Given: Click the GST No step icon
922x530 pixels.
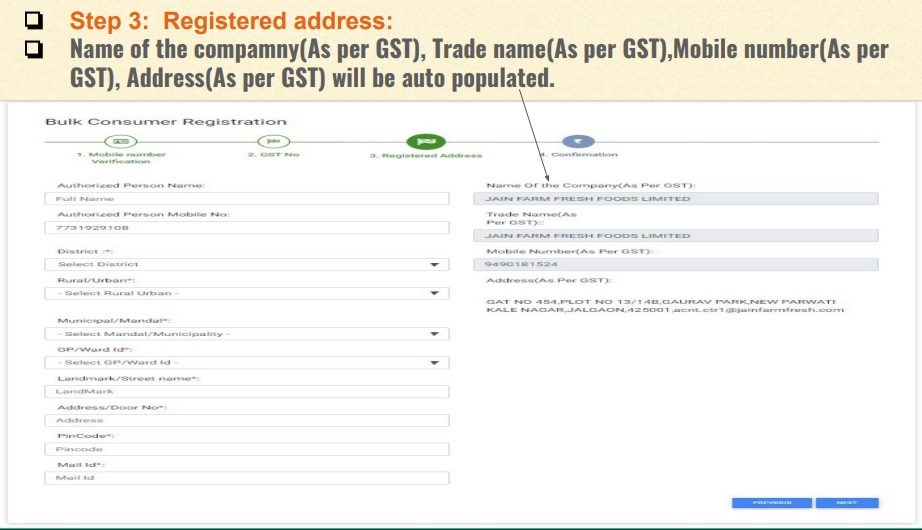Looking at the screenshot, I should click(x=273, y=141).
